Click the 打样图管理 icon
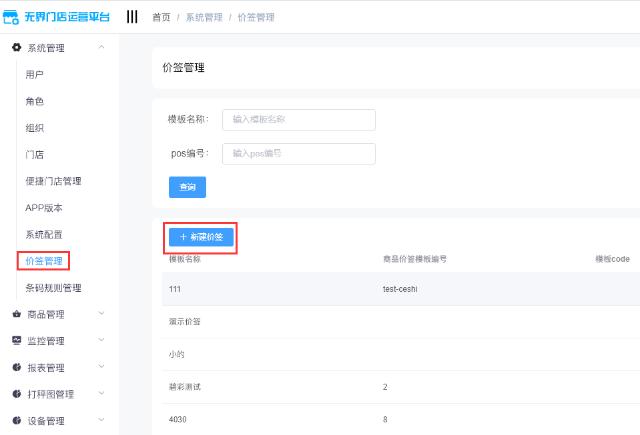Viewport: 640px width, 435px height. (x=16, y=394)
